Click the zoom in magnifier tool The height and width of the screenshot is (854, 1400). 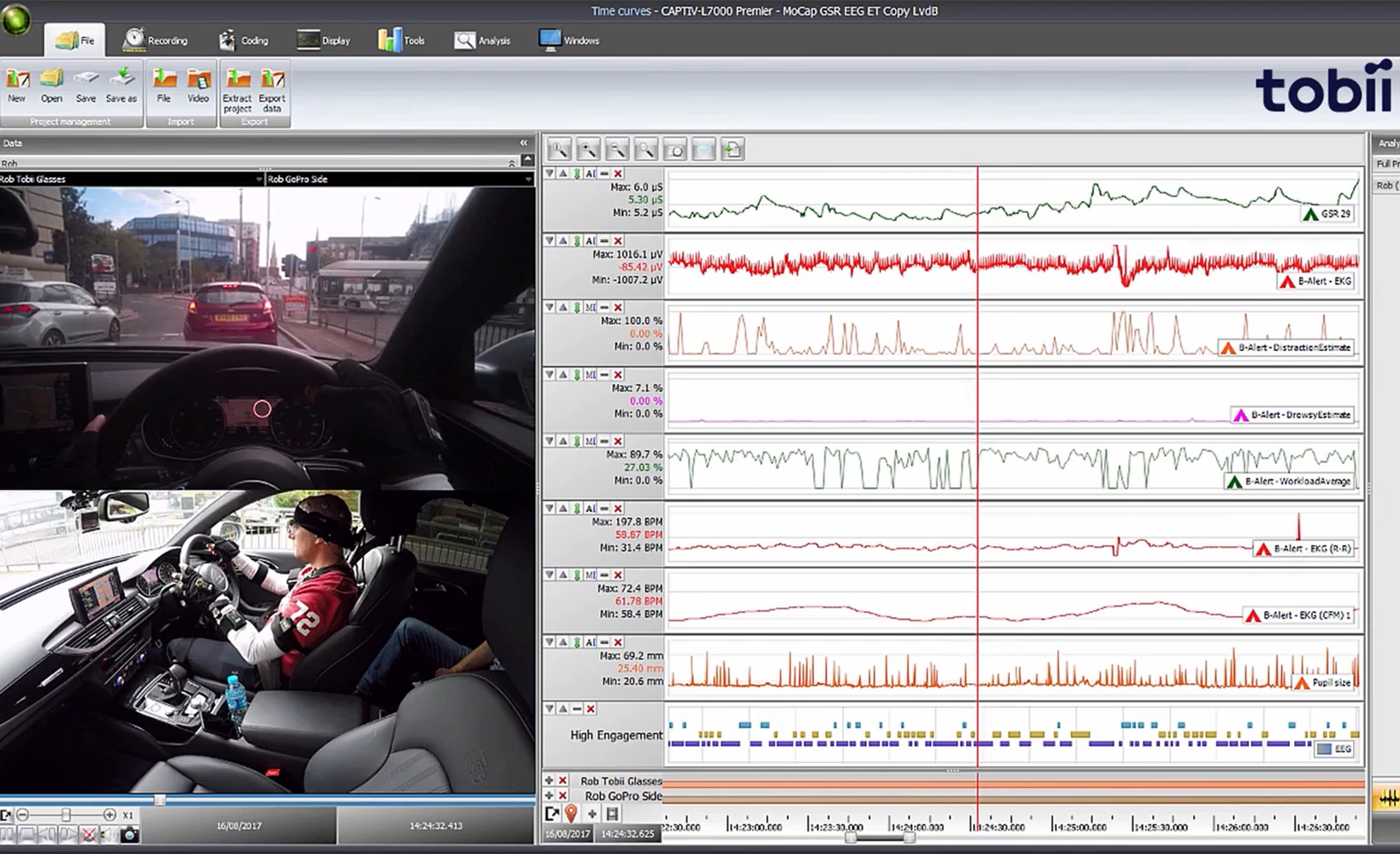pos(588,149)
